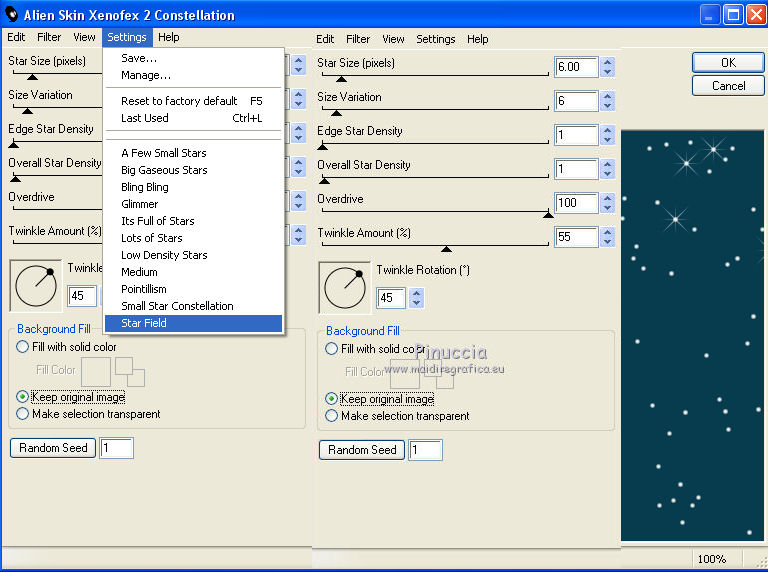Pick the Bling Bling preset

coord(193,187)
